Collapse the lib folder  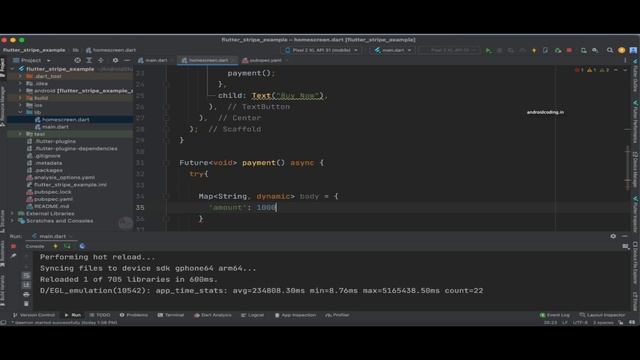[20, 112]
